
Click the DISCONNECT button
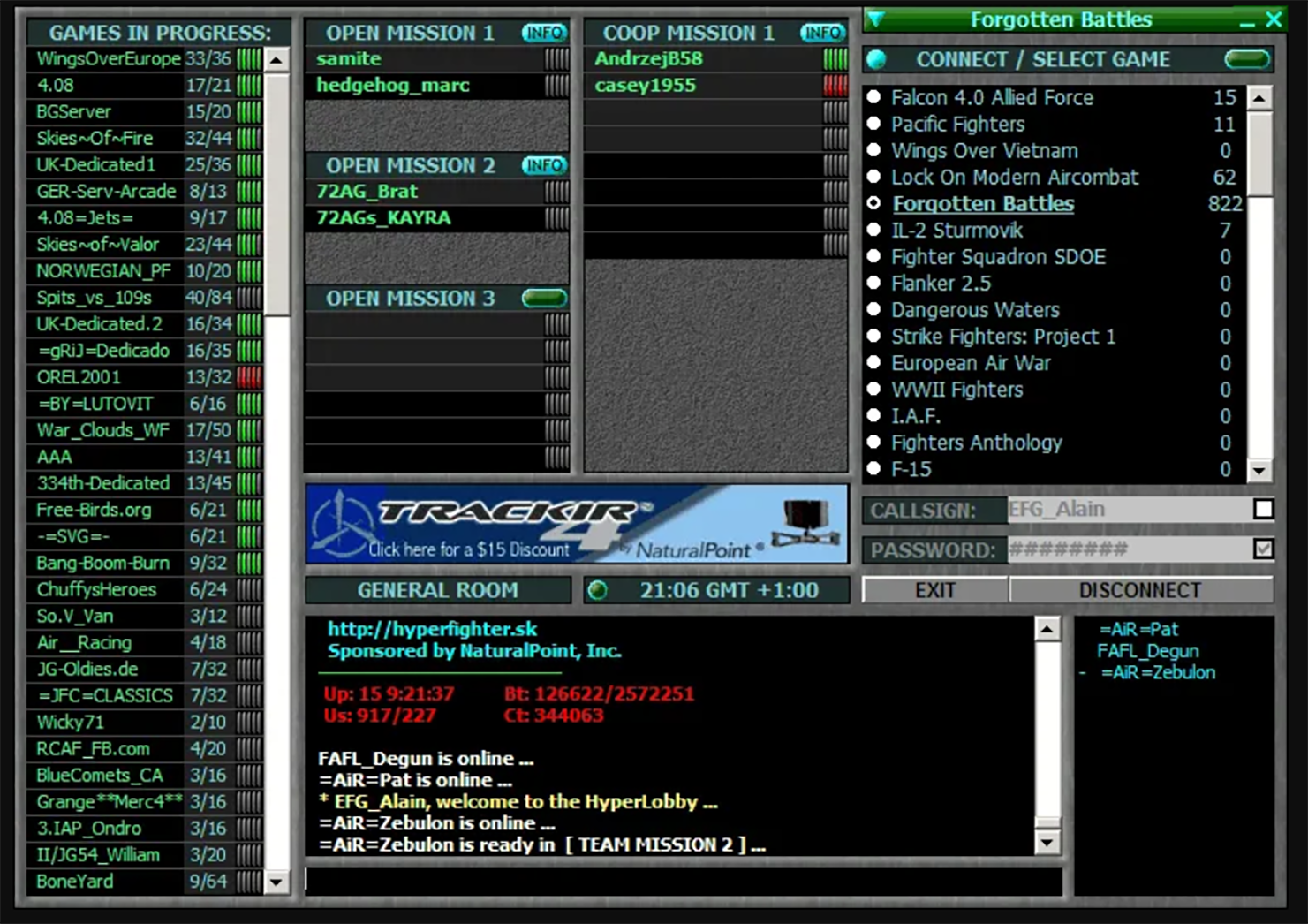click(1140, 590)
